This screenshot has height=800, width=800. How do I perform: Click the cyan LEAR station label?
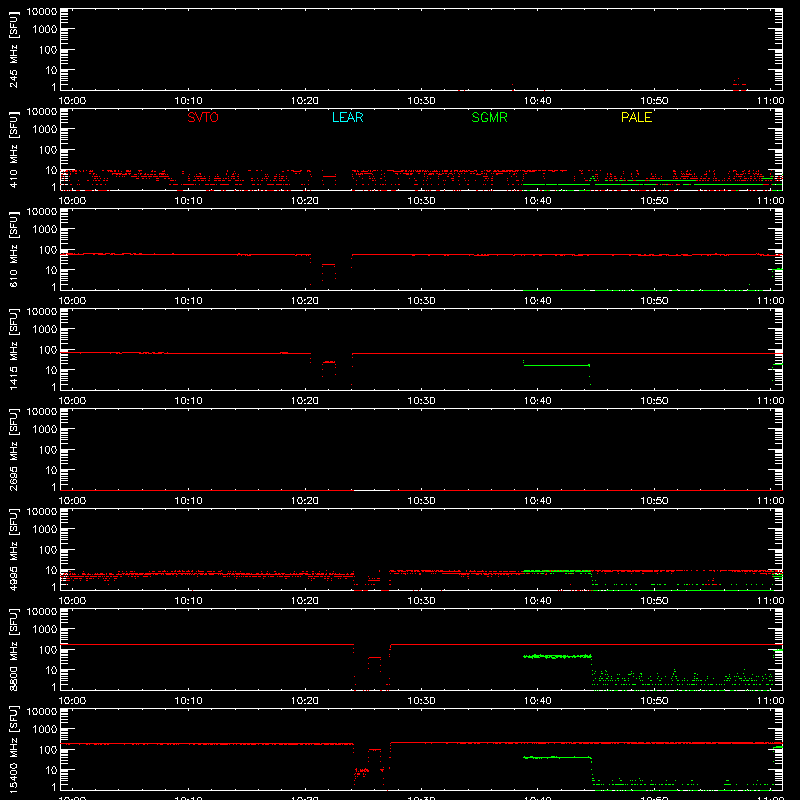[347, 117]
